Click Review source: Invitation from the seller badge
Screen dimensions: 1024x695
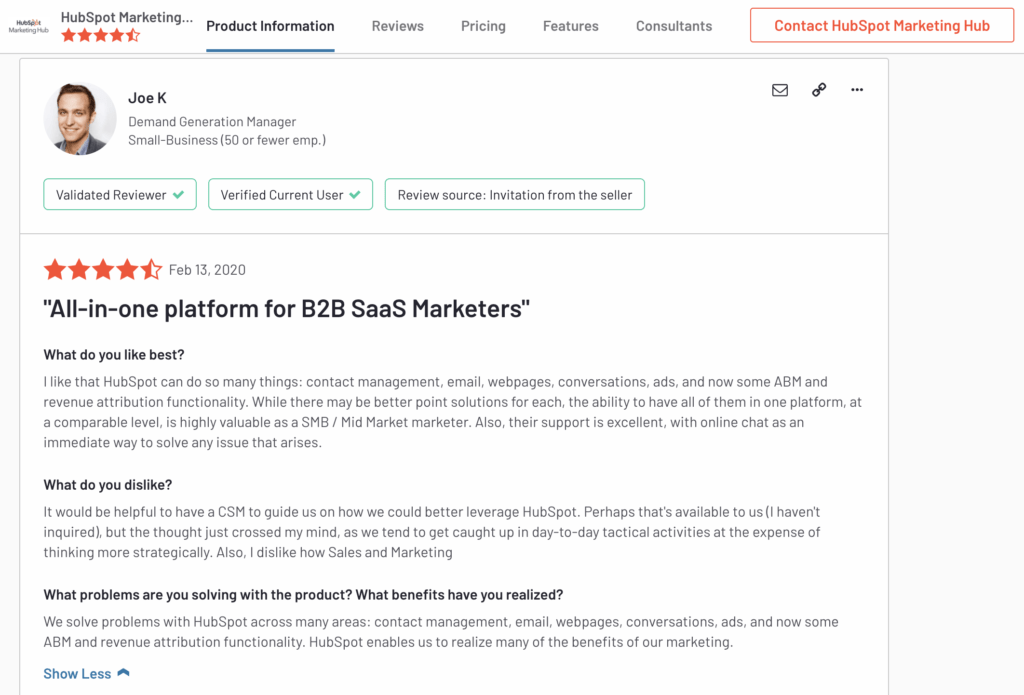(515, 195)
